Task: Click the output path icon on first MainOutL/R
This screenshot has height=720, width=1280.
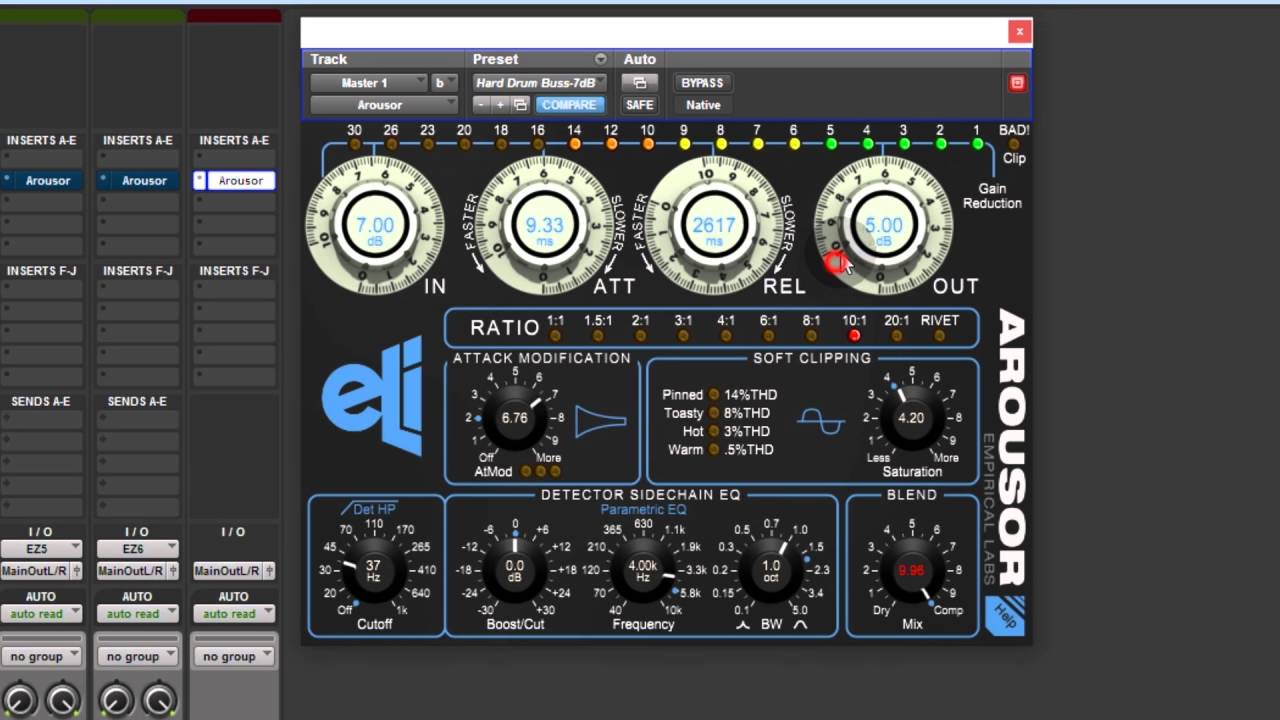Action: tap(76, 571)
